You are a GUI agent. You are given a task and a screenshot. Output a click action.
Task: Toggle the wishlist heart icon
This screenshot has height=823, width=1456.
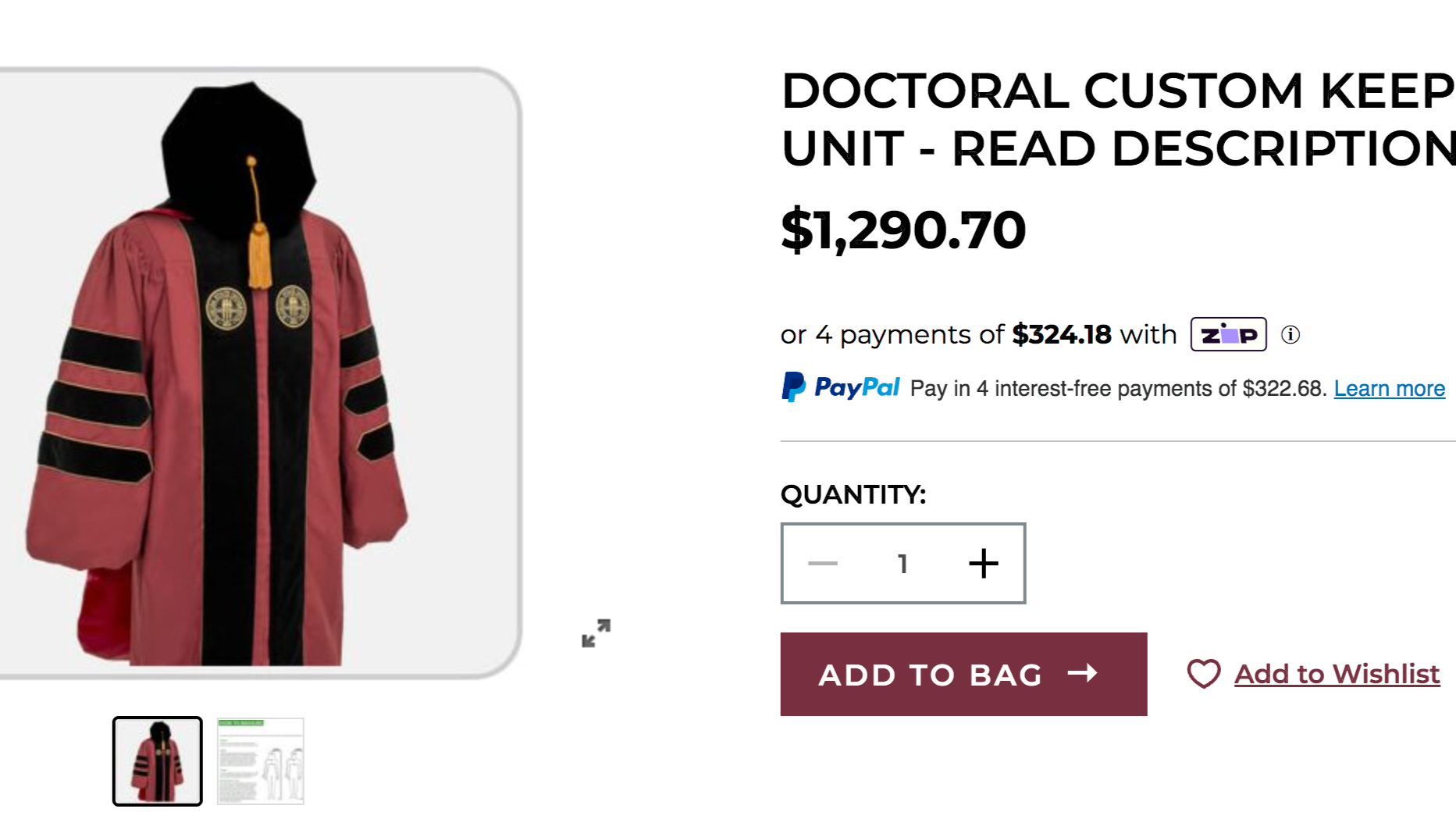1202,673
